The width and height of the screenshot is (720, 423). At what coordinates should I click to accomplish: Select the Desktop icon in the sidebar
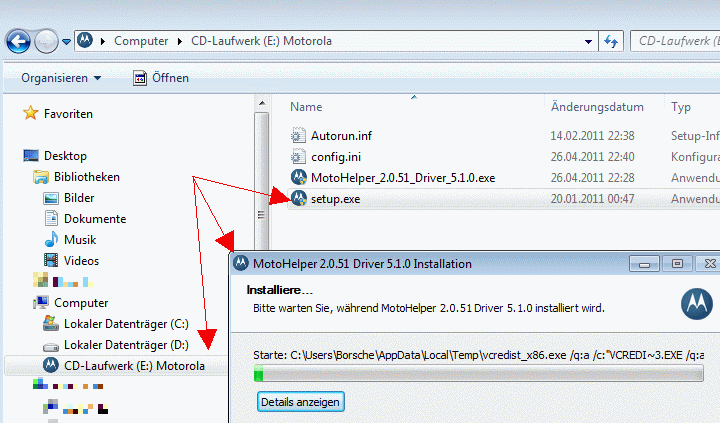[x=31, y=156]
